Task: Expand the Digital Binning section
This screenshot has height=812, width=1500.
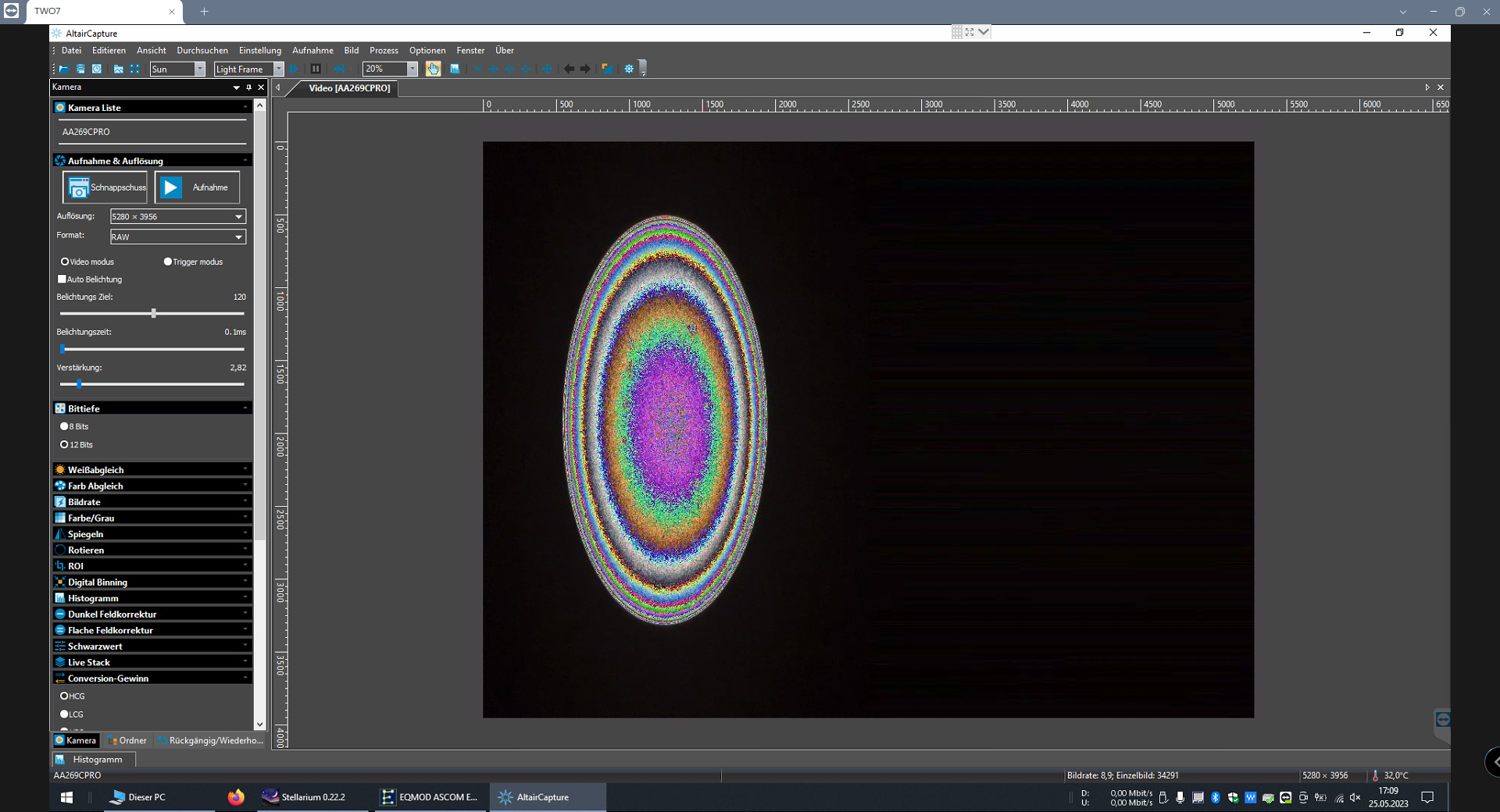Action: (x=152, y=582)
